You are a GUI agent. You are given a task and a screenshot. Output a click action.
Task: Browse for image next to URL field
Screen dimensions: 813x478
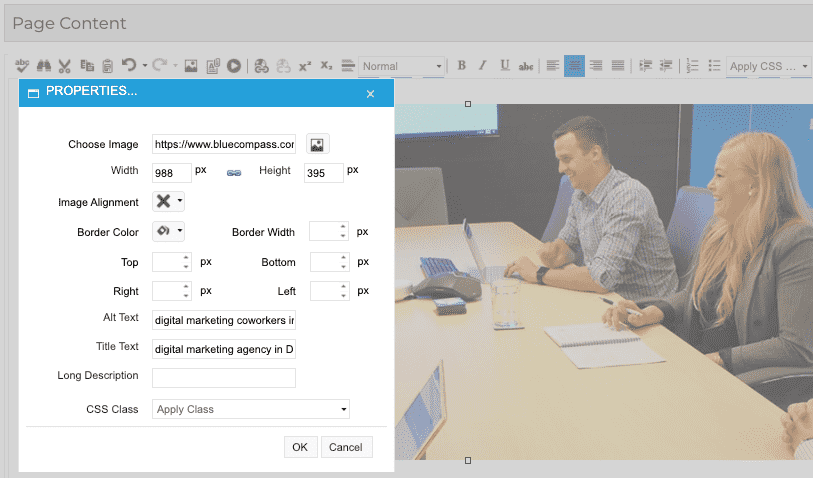(317, 144)
